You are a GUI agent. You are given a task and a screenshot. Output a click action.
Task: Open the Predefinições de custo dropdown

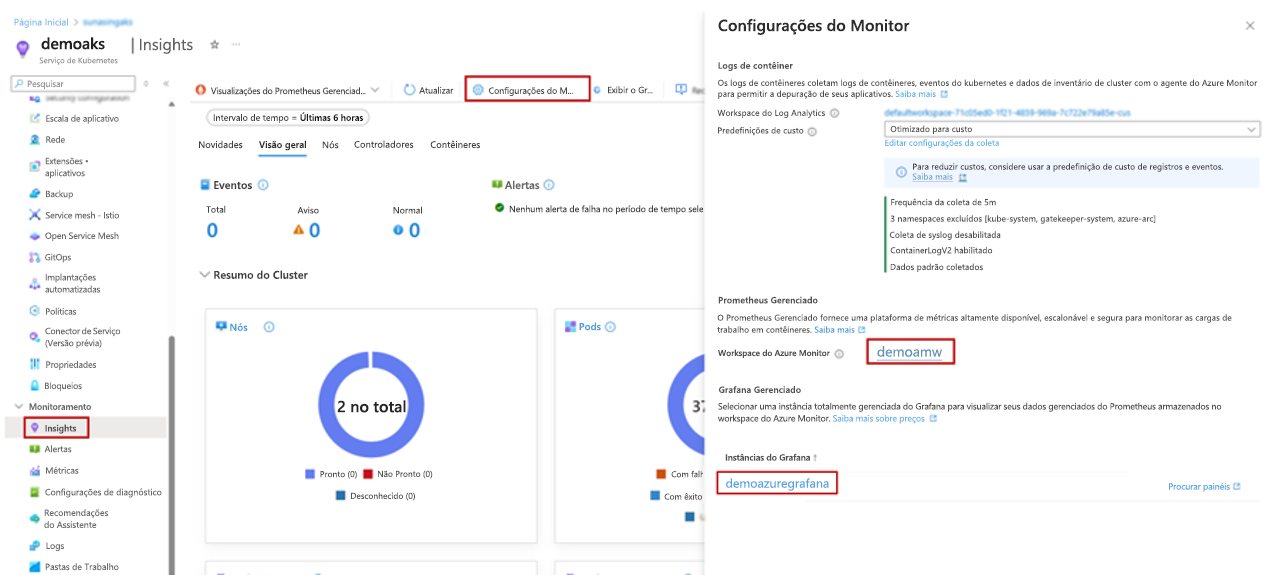tap(1072, 129)
